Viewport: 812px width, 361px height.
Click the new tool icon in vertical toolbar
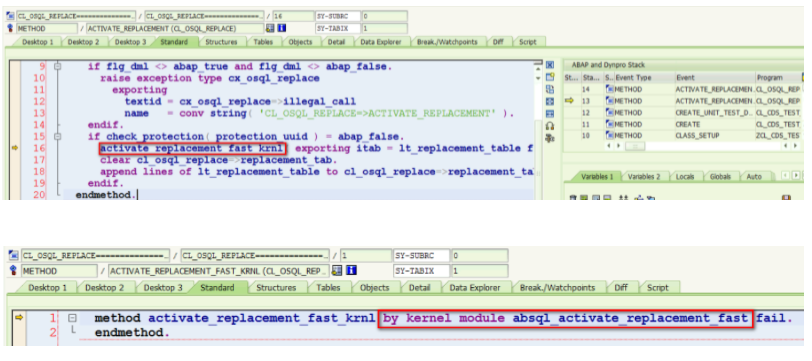click(550, 78)
